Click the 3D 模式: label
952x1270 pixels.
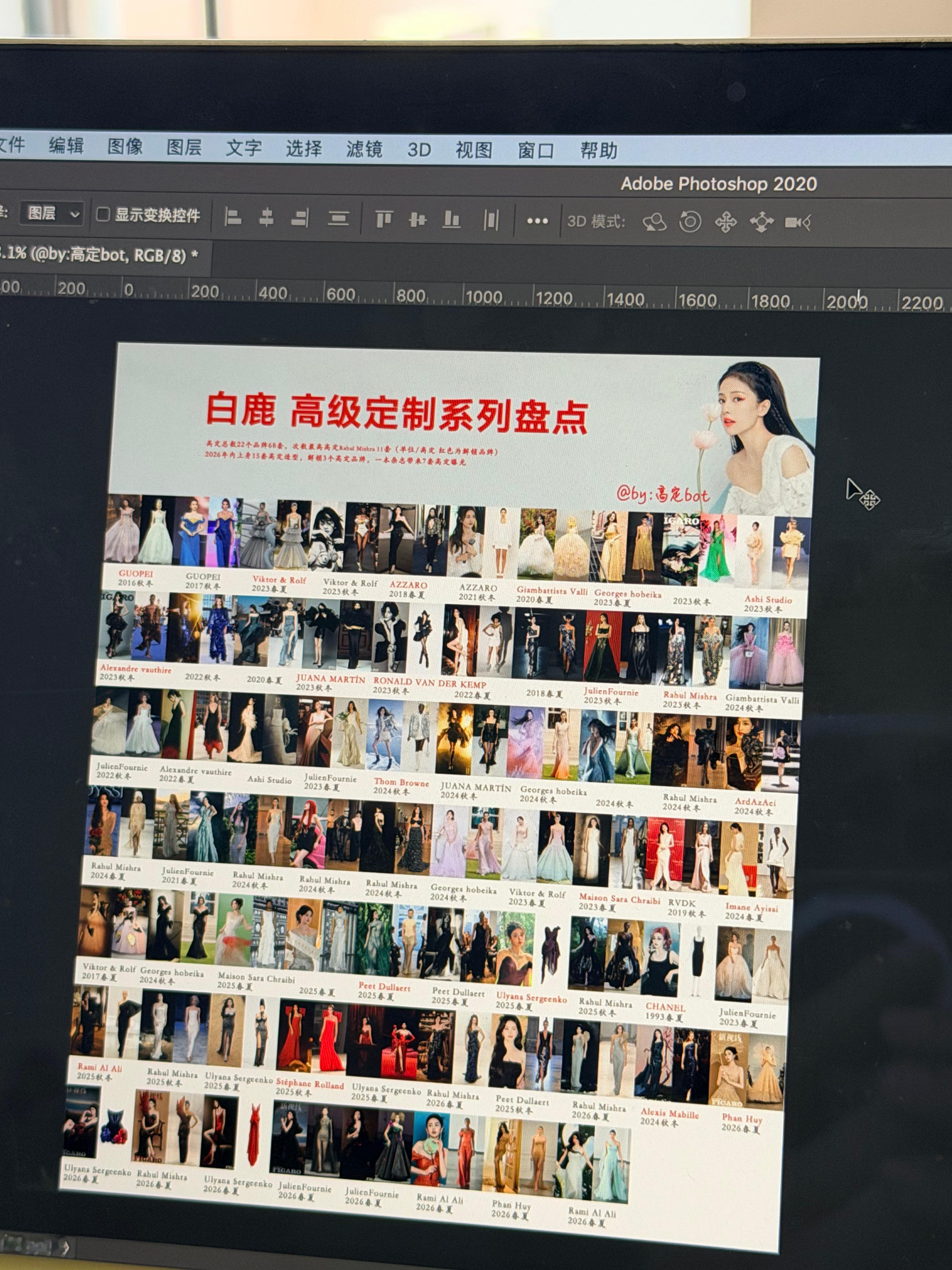[x=596, y=221]
